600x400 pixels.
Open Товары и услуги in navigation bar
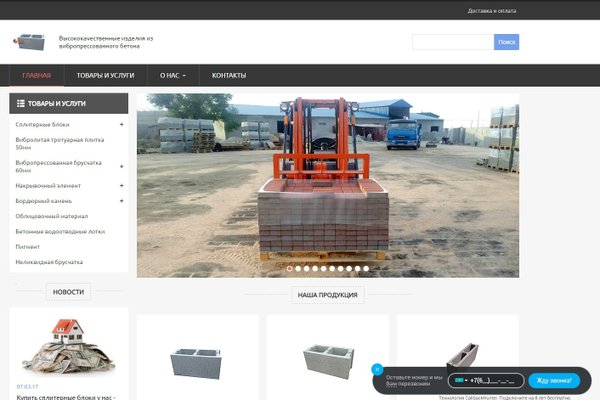(105, 76)
